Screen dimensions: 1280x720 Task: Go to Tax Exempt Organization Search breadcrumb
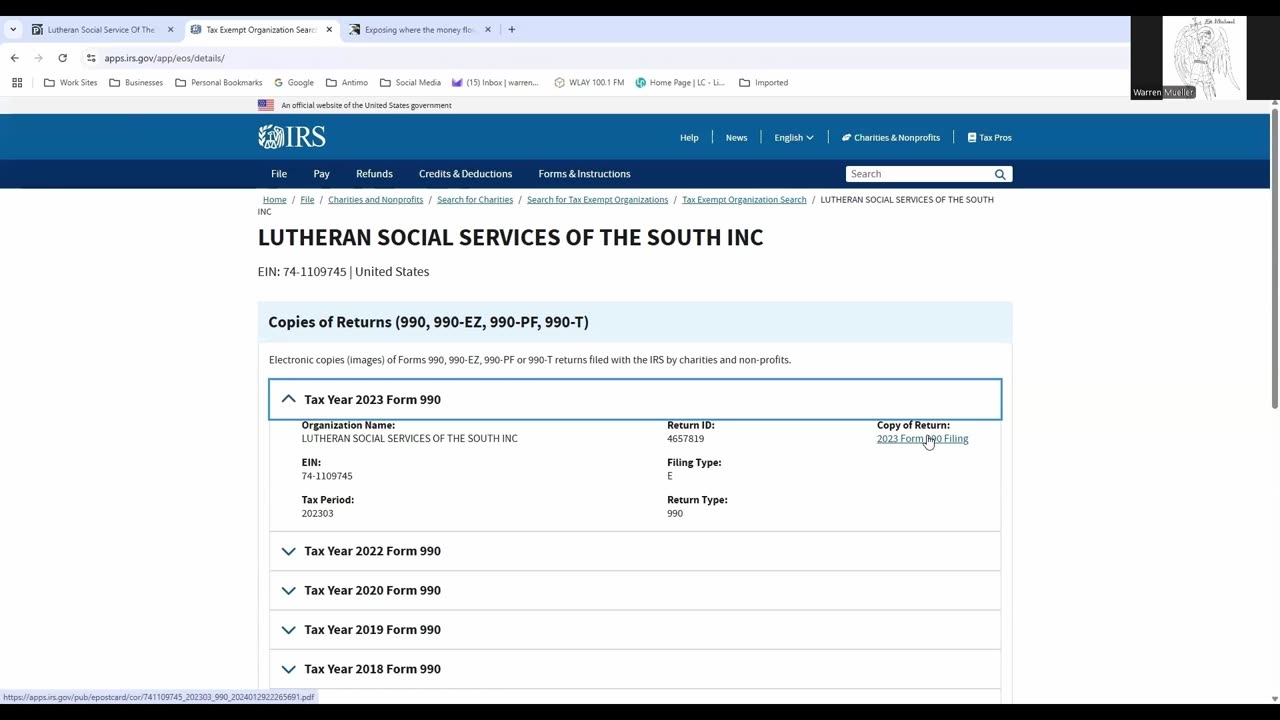click(x=744, y=200)
